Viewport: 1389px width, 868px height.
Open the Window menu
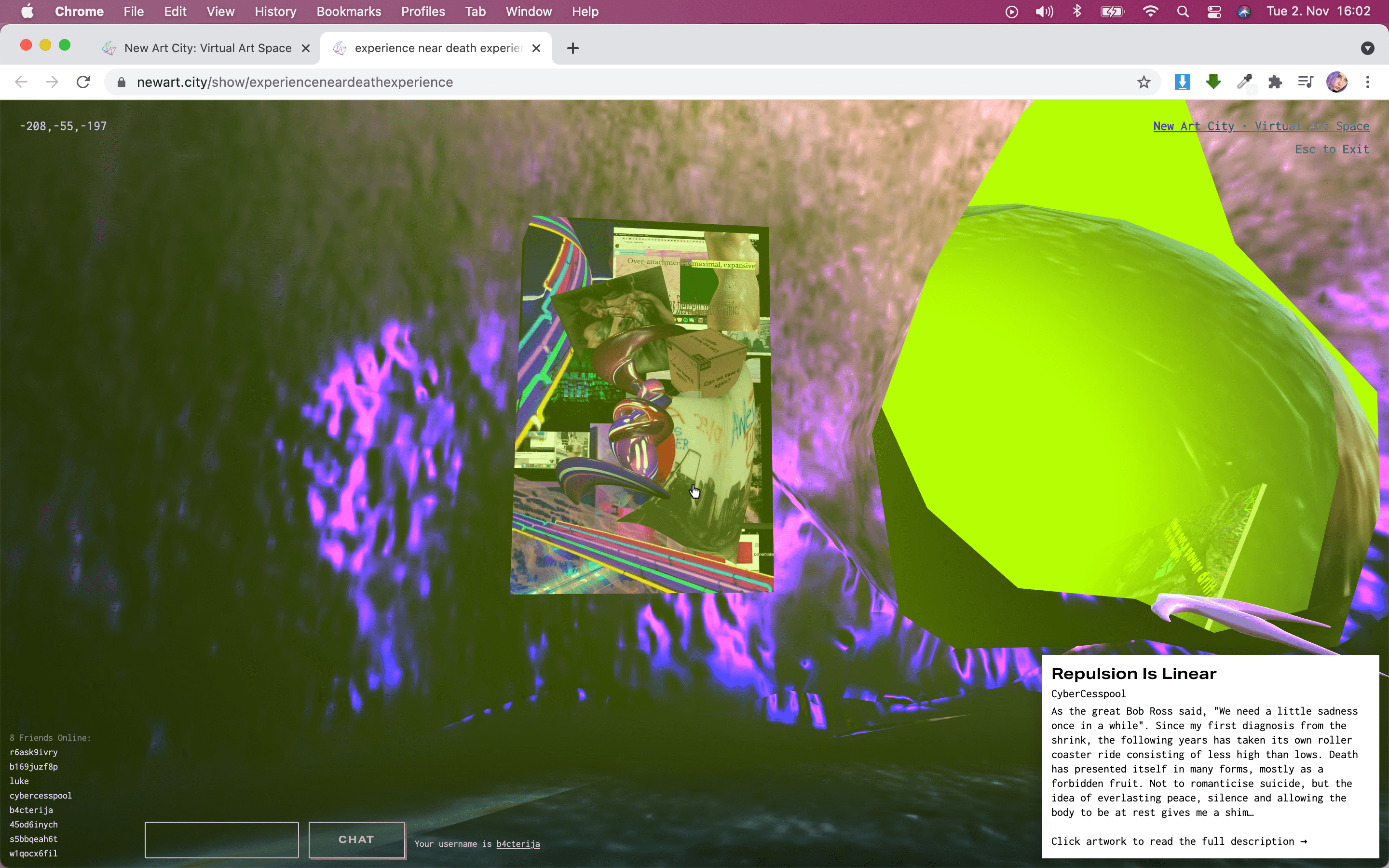[x=529, y=12]
